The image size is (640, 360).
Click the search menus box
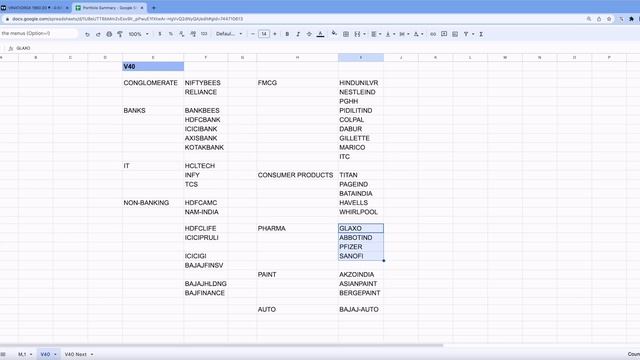pyautogui.click(x=39, y=33)
